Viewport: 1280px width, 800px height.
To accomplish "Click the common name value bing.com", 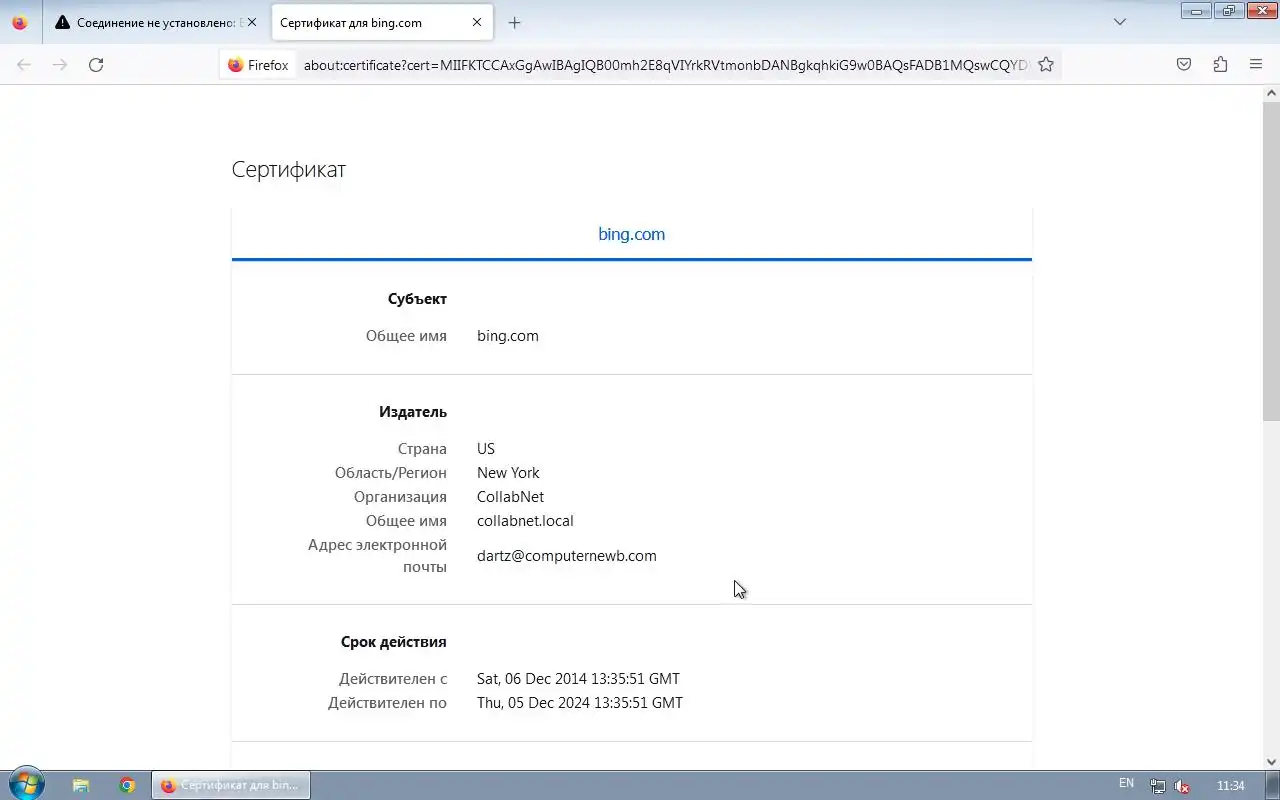I will (x=508, y=336).
